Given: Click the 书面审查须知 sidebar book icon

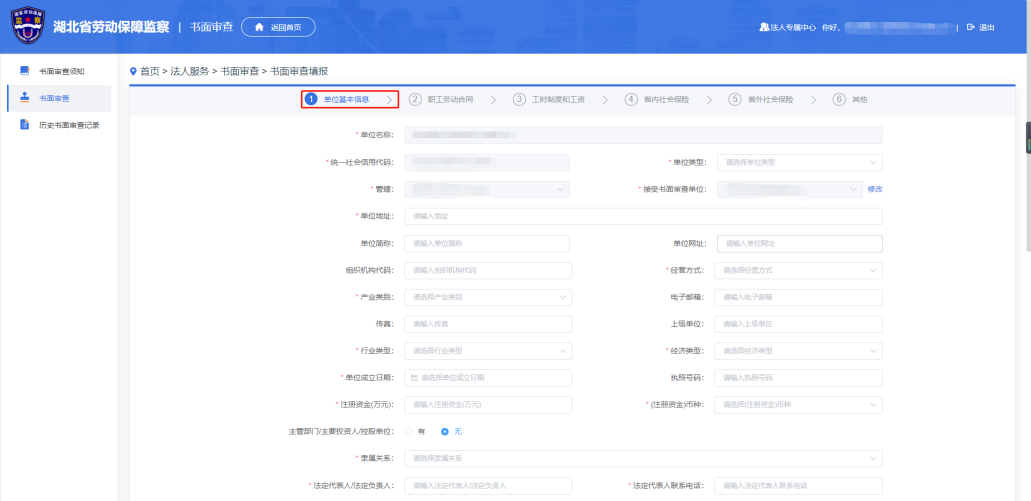Looking at the screenshot, I should pyautogui.click(x=25, y=71).
